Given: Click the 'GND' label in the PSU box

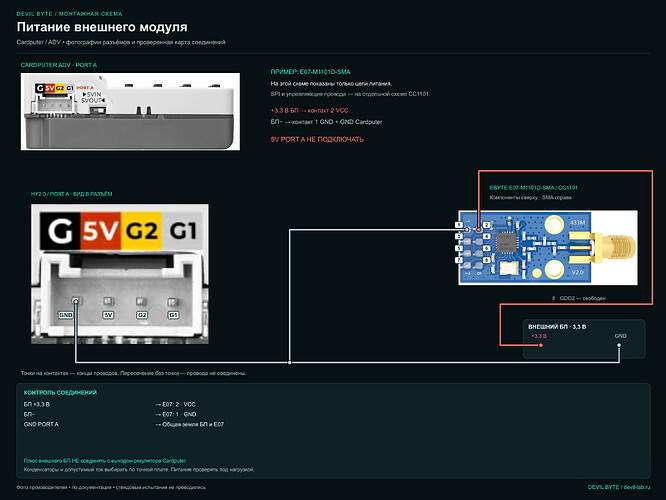Looking at the screenshot, I should [x=621, y=336].
